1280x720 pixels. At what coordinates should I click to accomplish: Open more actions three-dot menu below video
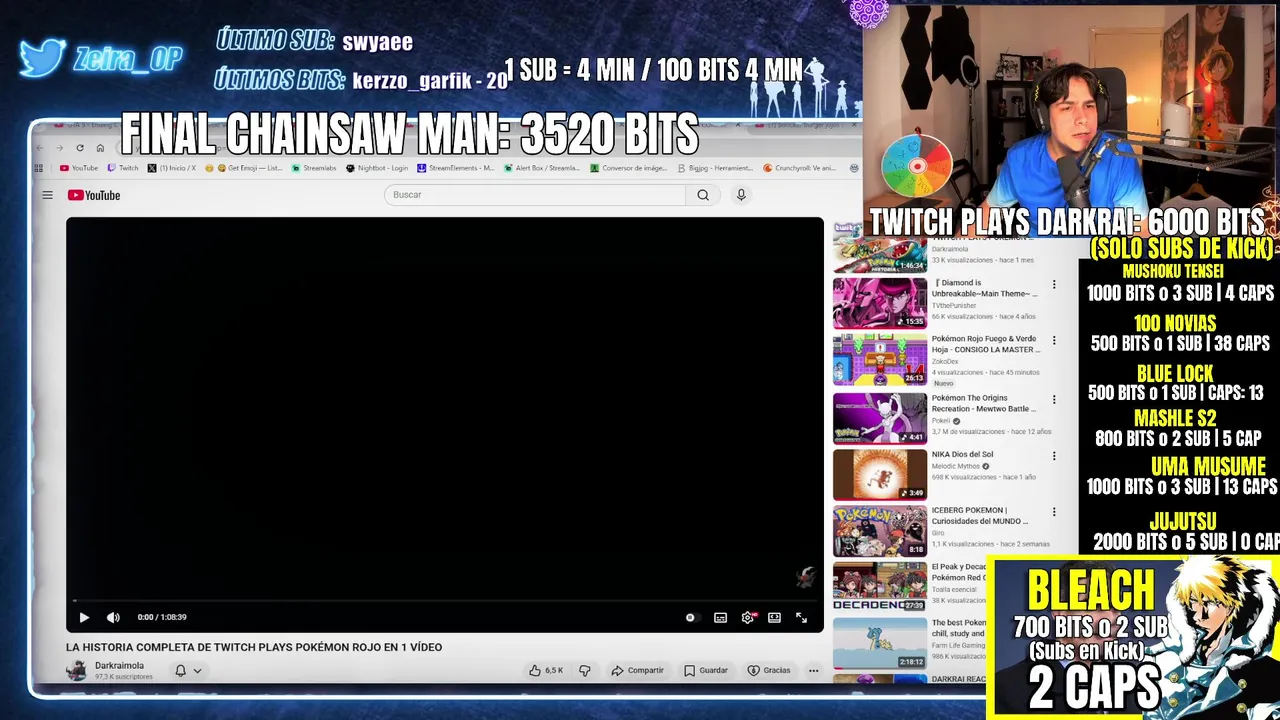(813, 671)
